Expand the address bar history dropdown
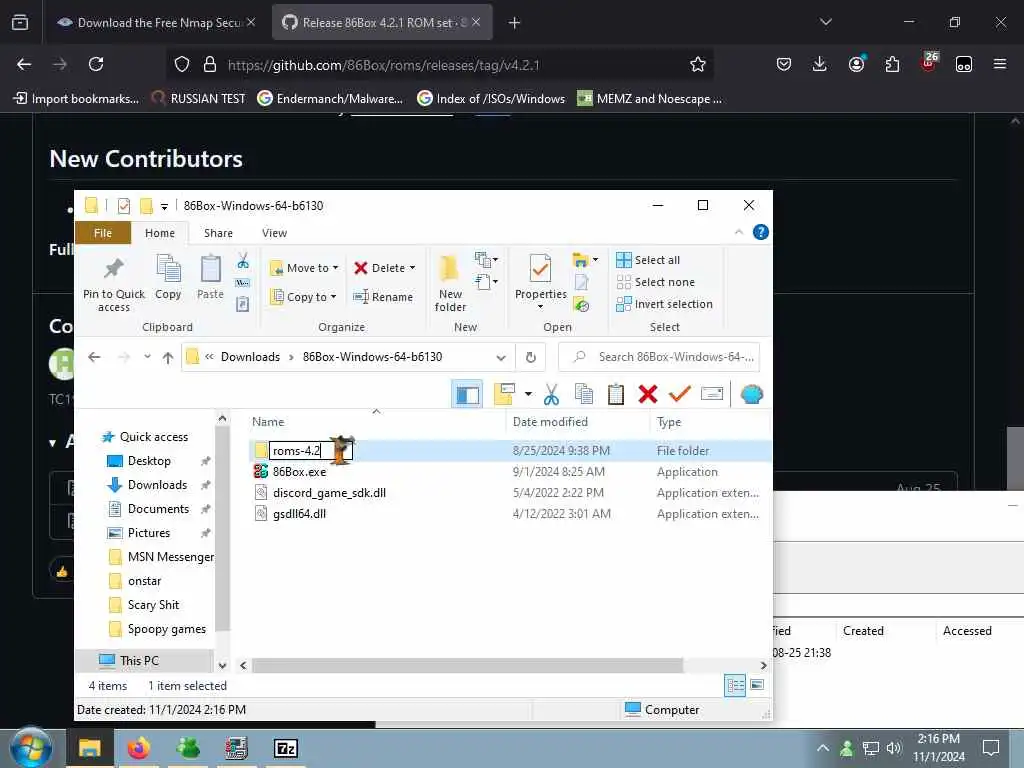 click(x=501, y=357)
